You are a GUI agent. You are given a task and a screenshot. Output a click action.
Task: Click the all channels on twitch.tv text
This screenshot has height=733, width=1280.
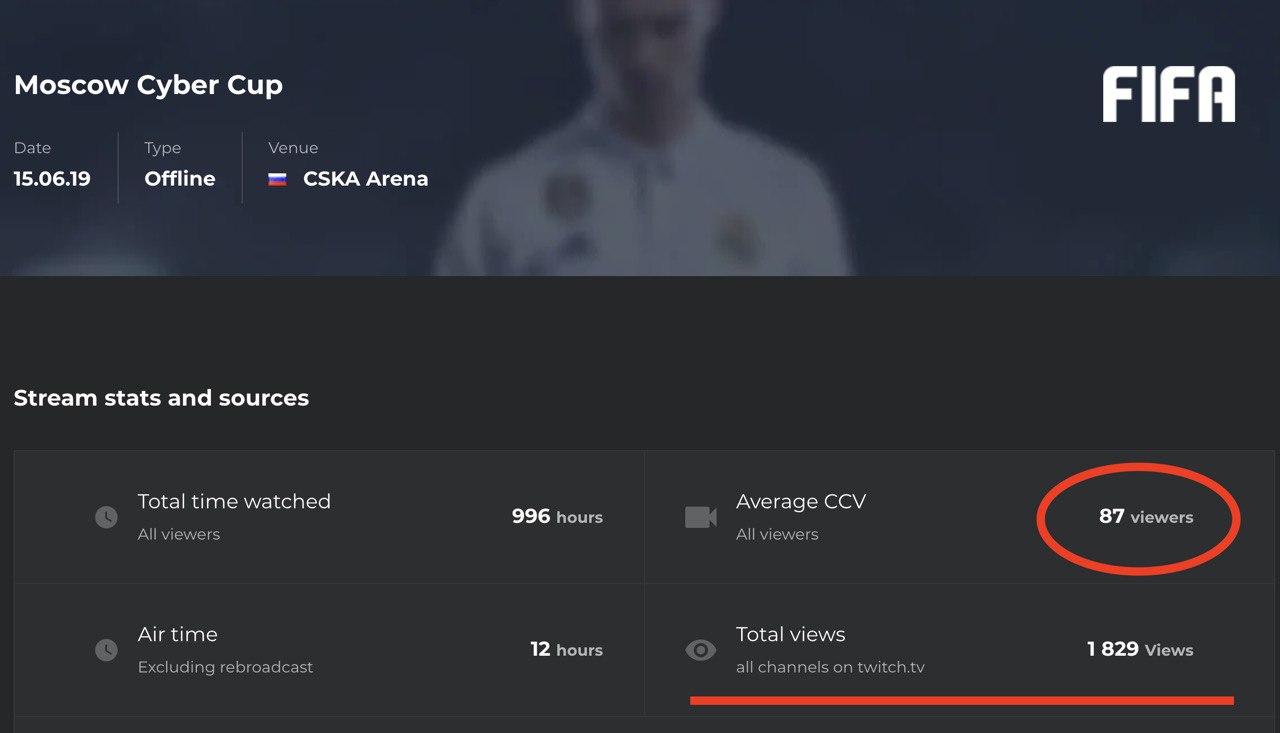[x=830, y=667]
